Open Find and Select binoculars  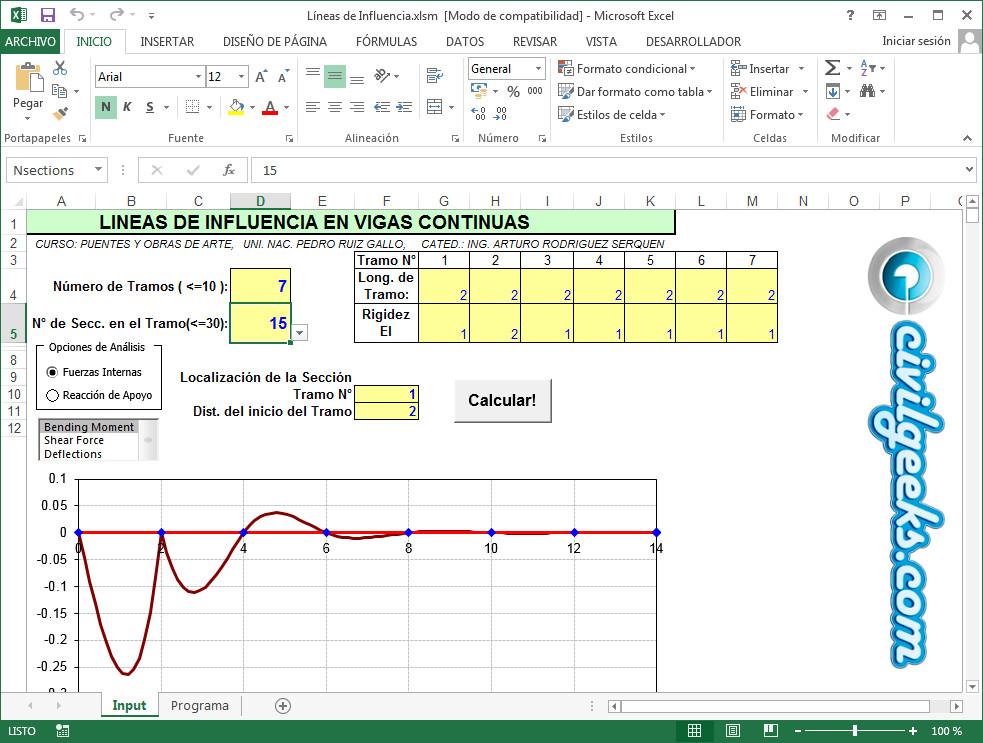[868, 92]
